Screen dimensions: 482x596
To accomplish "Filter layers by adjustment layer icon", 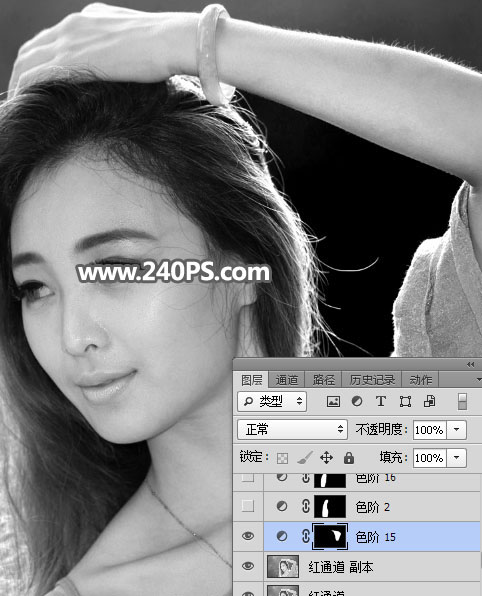I will pos(357,401).
